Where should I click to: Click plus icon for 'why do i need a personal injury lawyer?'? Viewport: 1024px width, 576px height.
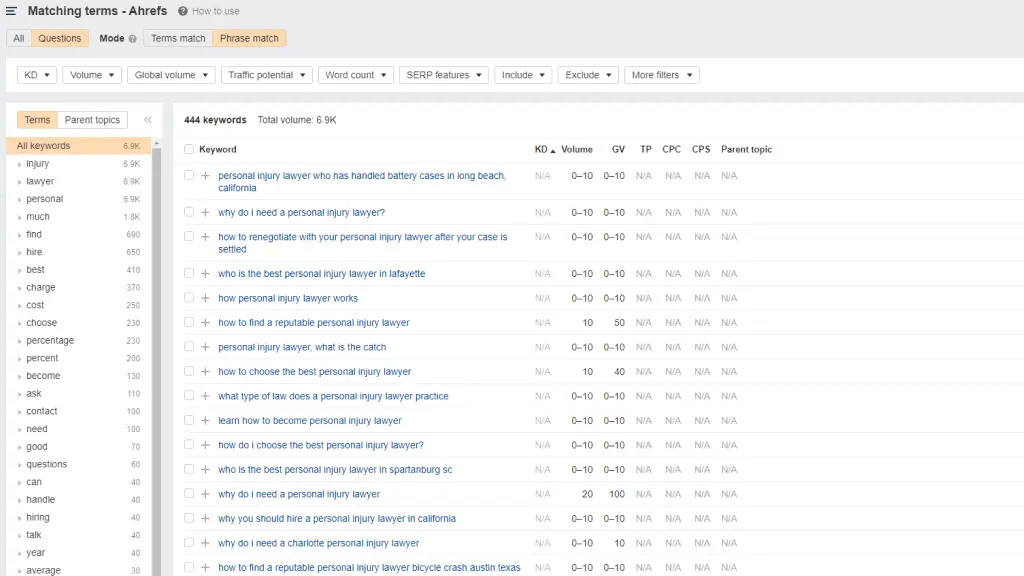pos(205,212)
